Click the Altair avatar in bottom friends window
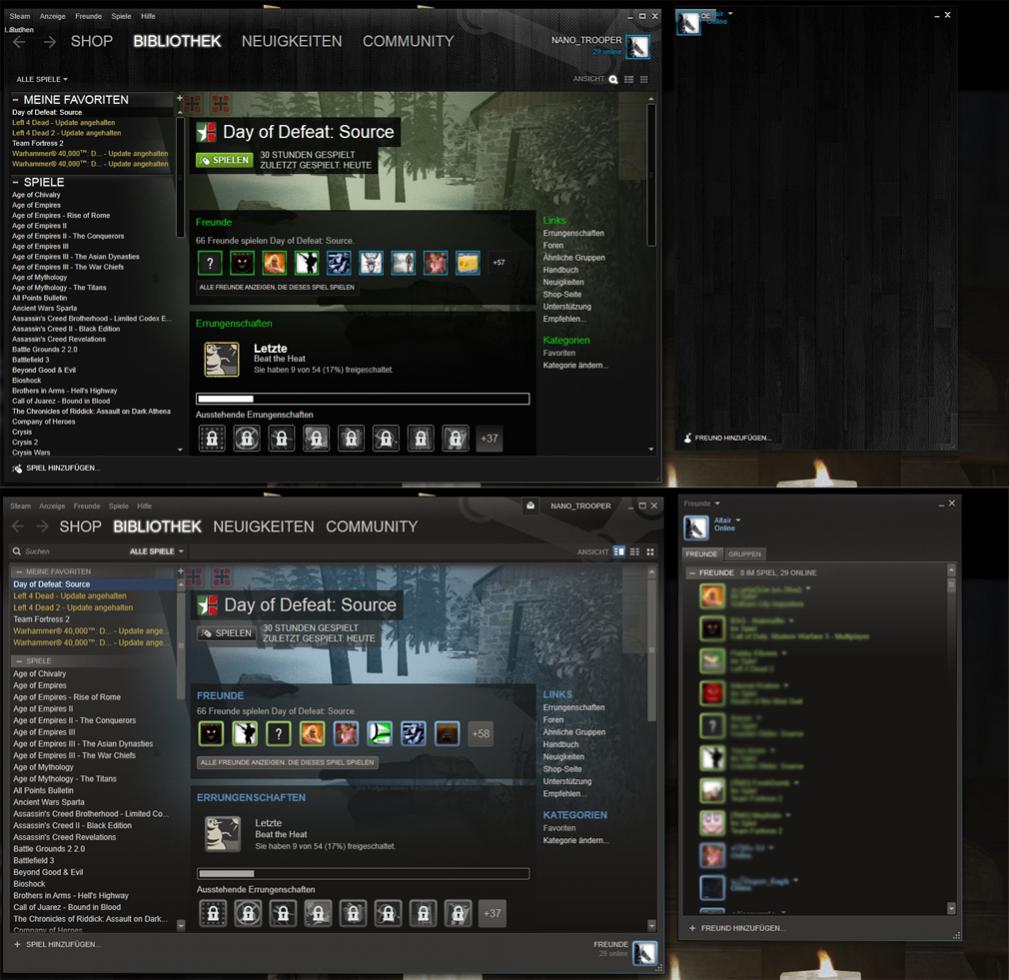Image resolution: width=1009 pixels, height=980 pixels. 696,528
